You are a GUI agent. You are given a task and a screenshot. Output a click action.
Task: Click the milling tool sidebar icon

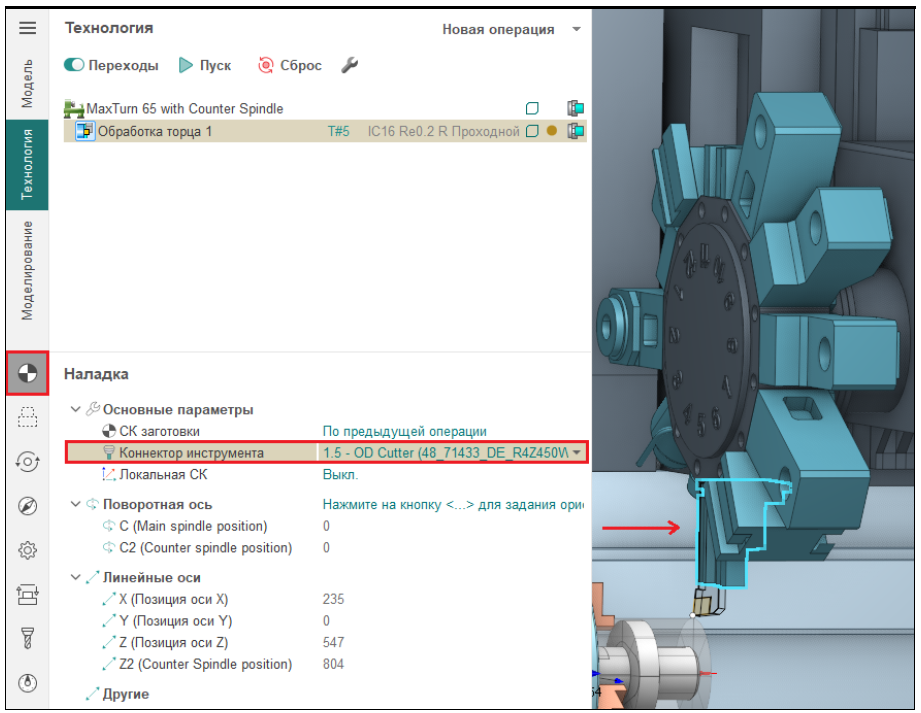(x=27, y=638)
